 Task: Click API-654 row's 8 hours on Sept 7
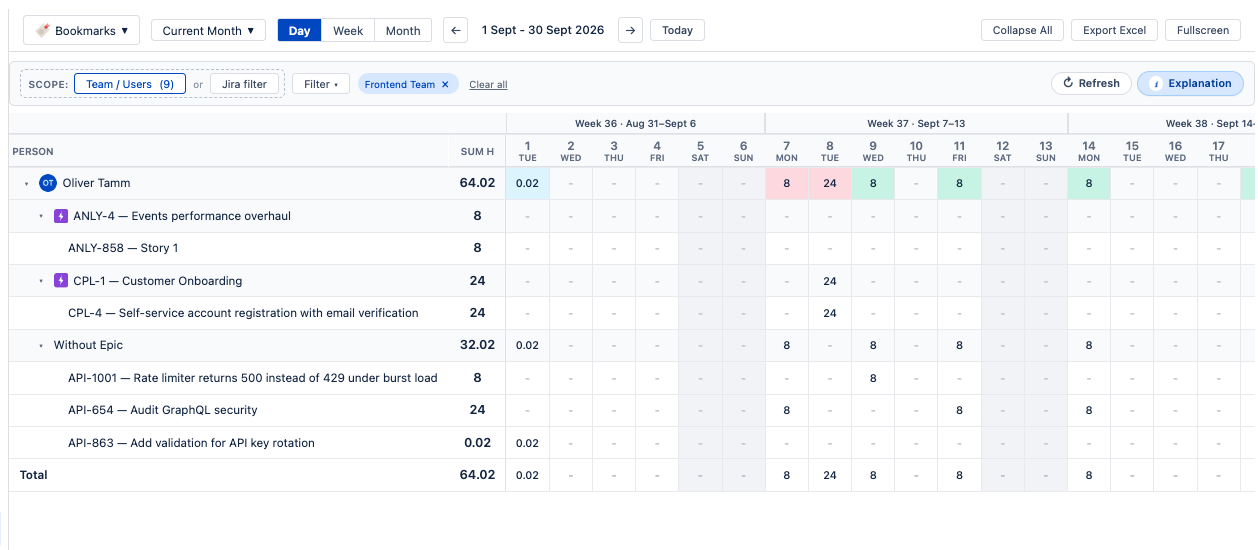[x=787, y=410]
